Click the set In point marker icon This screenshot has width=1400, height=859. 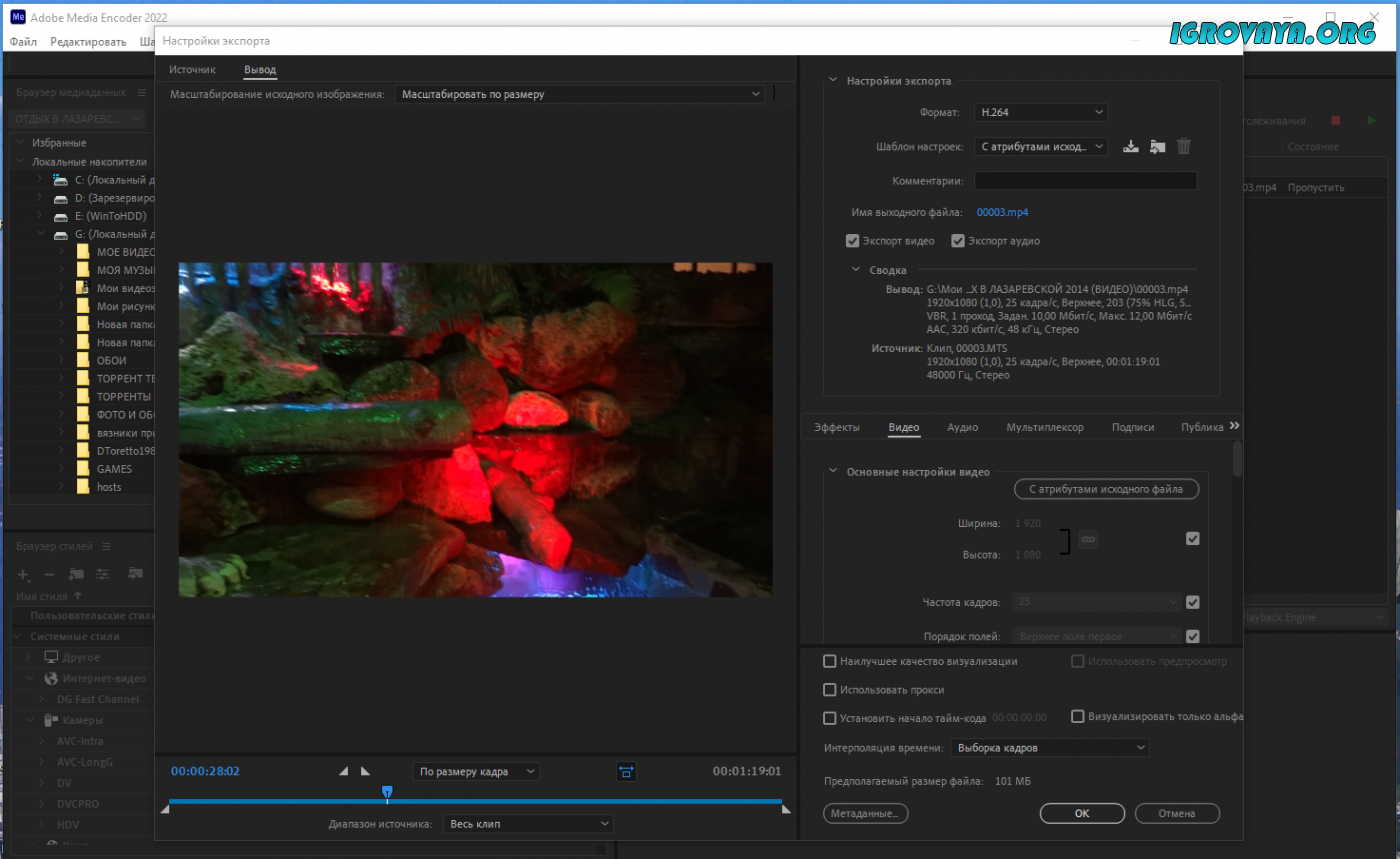(344, 771)
